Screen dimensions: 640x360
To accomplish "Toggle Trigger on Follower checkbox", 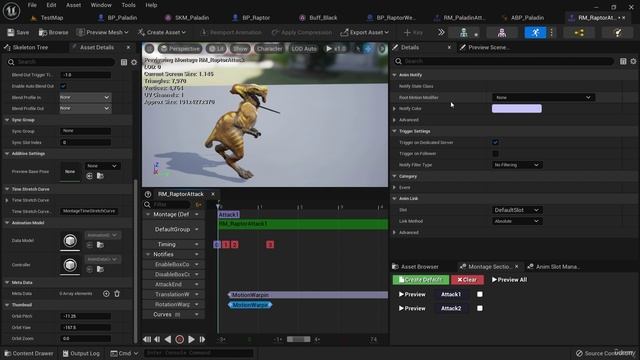I will (495, 153).
